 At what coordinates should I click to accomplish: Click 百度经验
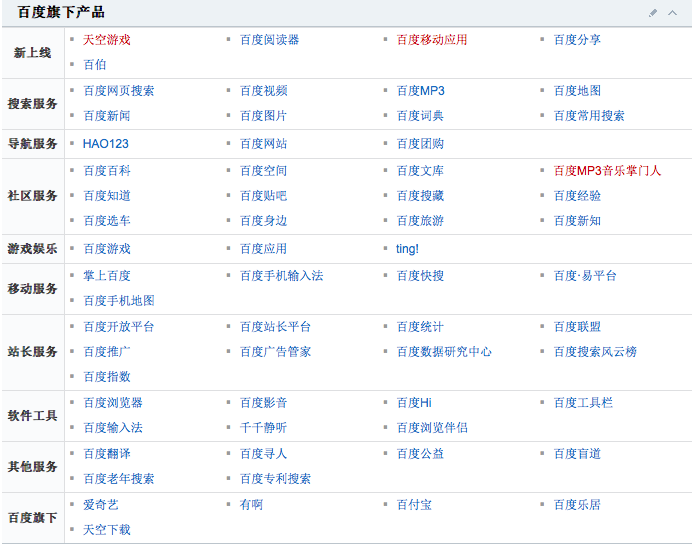point(577,196)
